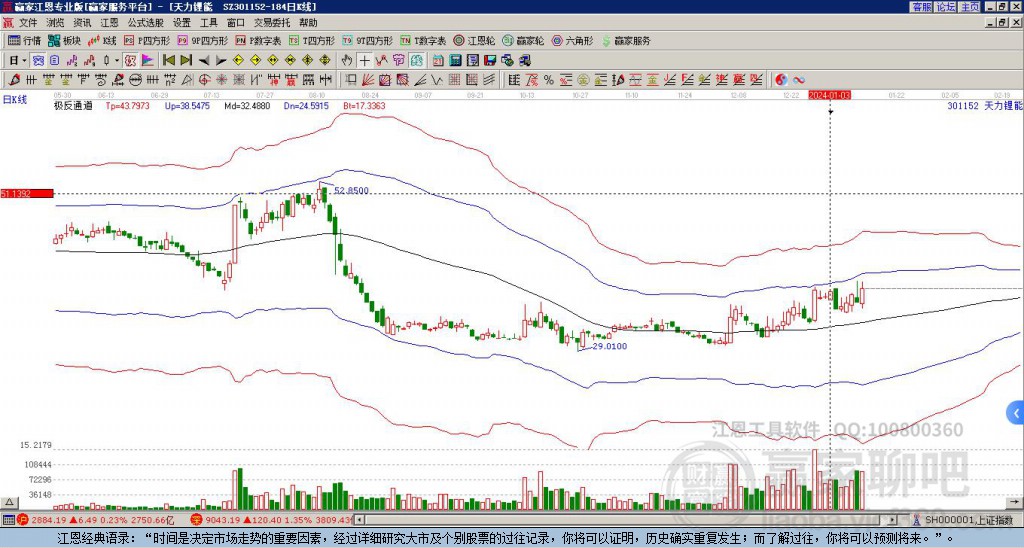
Task: Launch the 赢家轮 wheel tool
Action: tap(523, 40)
